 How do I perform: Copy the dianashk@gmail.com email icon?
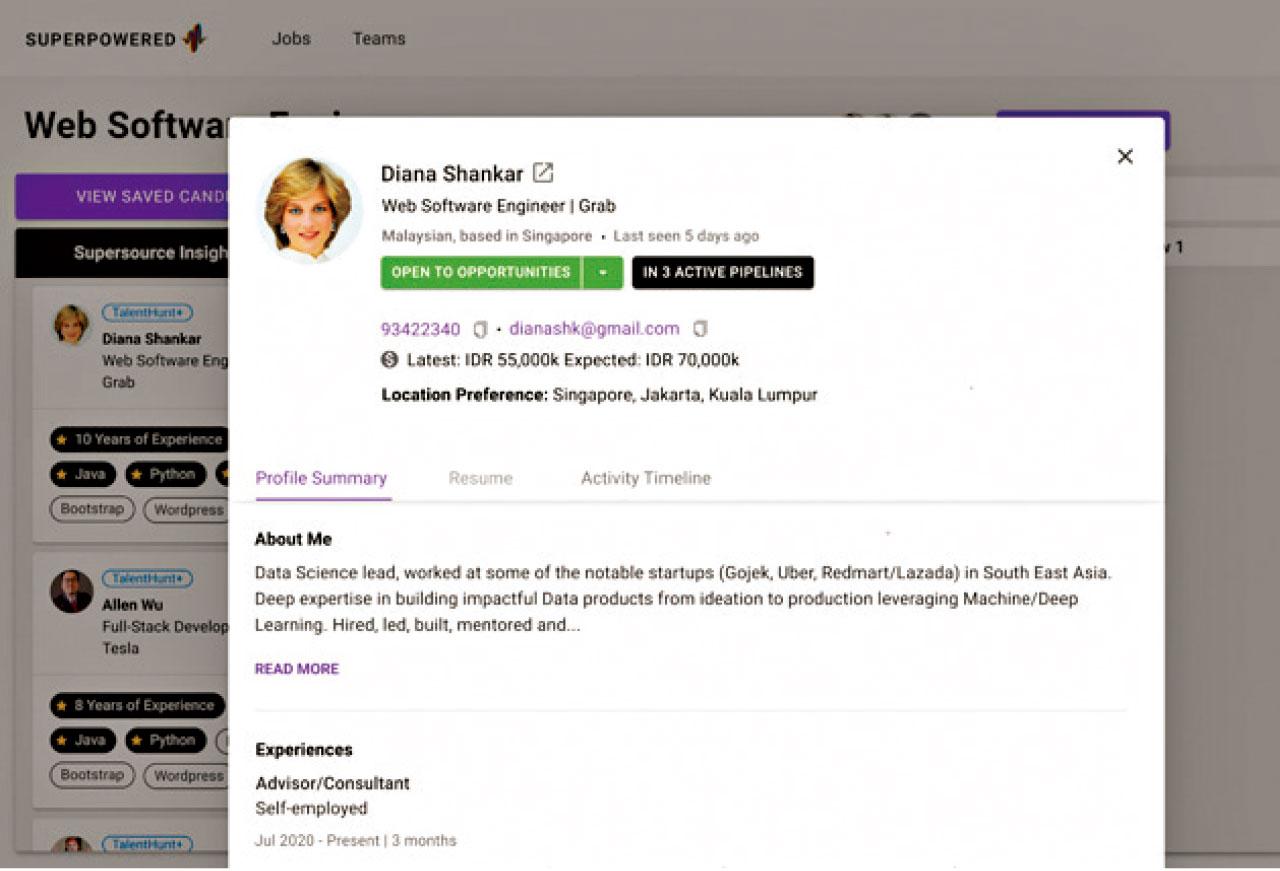700,329
